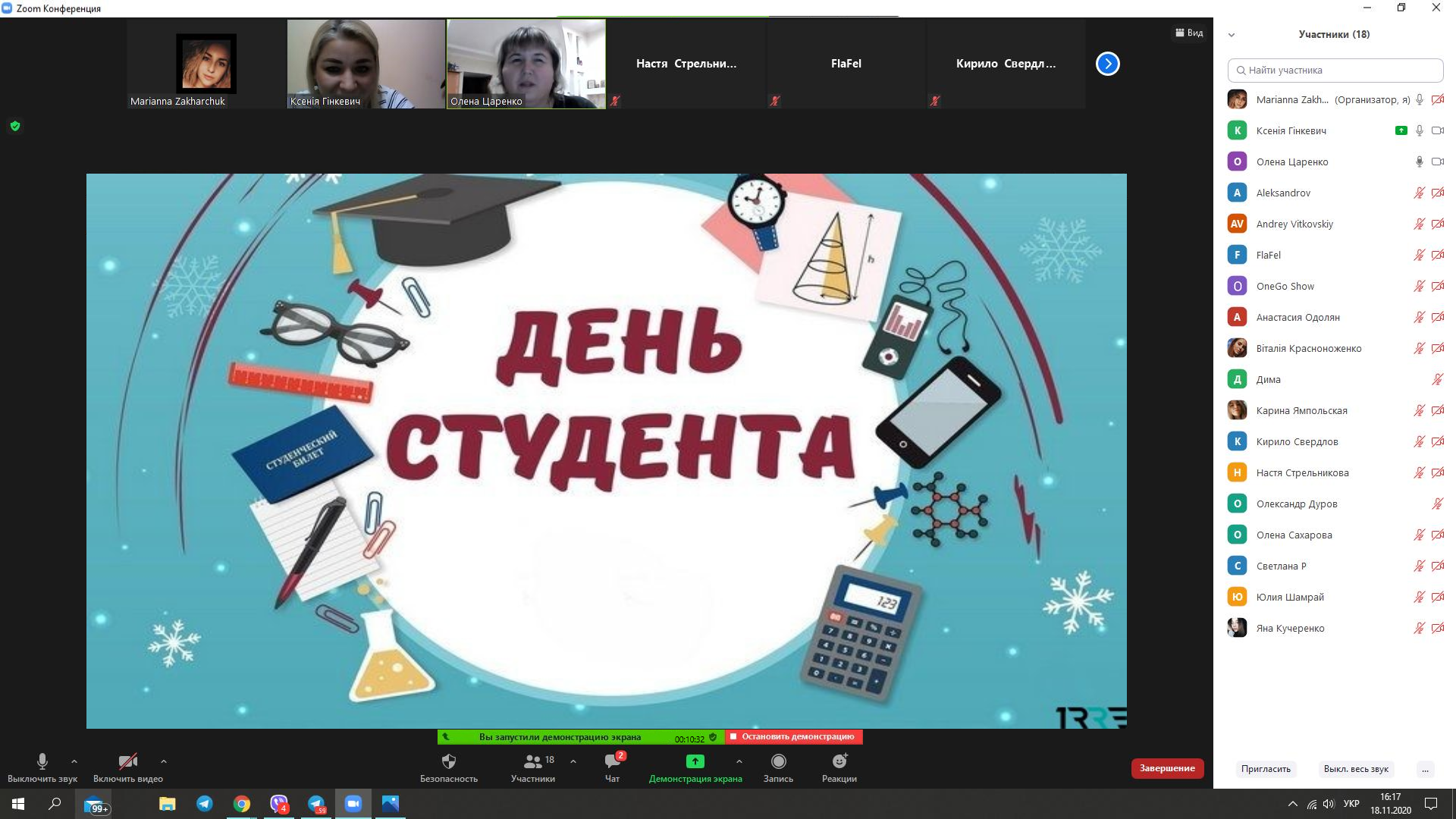The image size is (1456, 819).
Task: Open the Reactions emoji icon
Action: [839, 761]
